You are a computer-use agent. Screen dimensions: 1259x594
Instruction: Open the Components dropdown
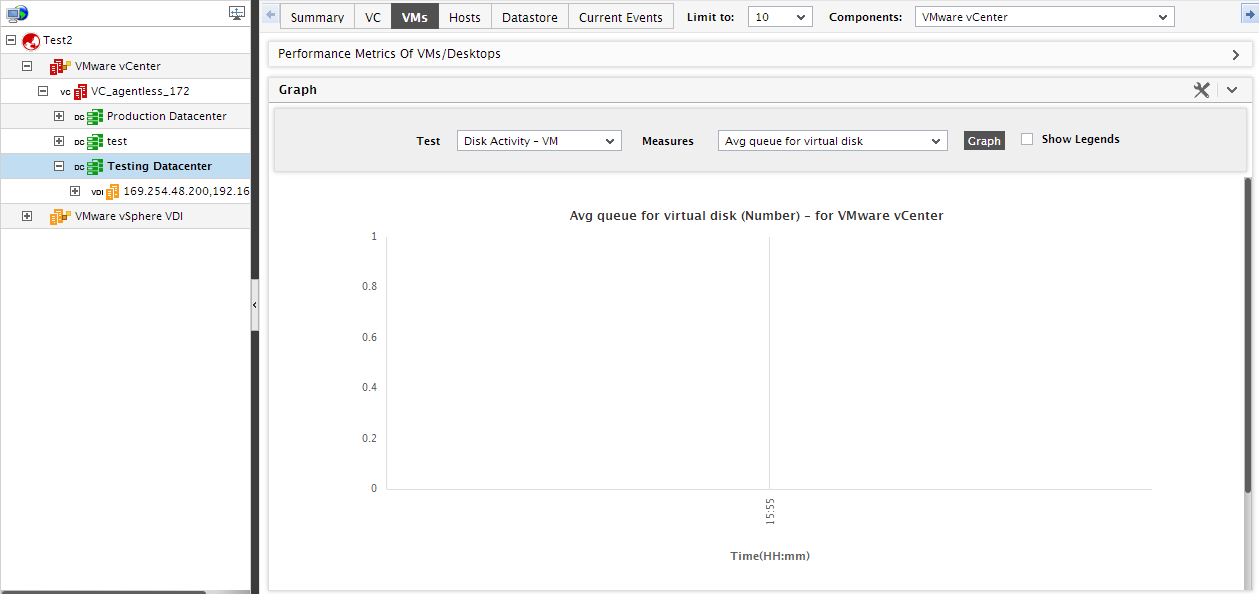[x=1044, y=17]
